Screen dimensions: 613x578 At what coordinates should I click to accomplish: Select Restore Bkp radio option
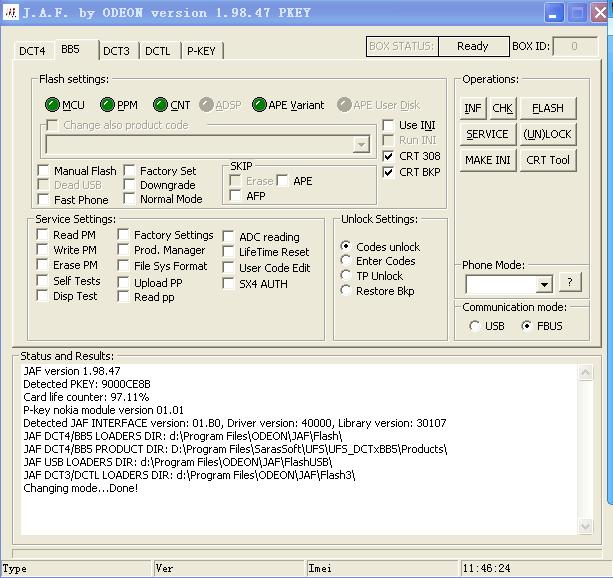click(346, 290)
